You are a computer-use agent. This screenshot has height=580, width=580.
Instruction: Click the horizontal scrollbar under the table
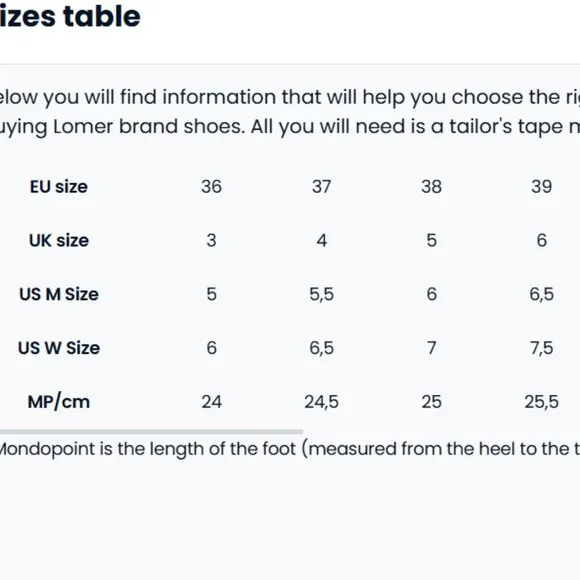(151, 431)
